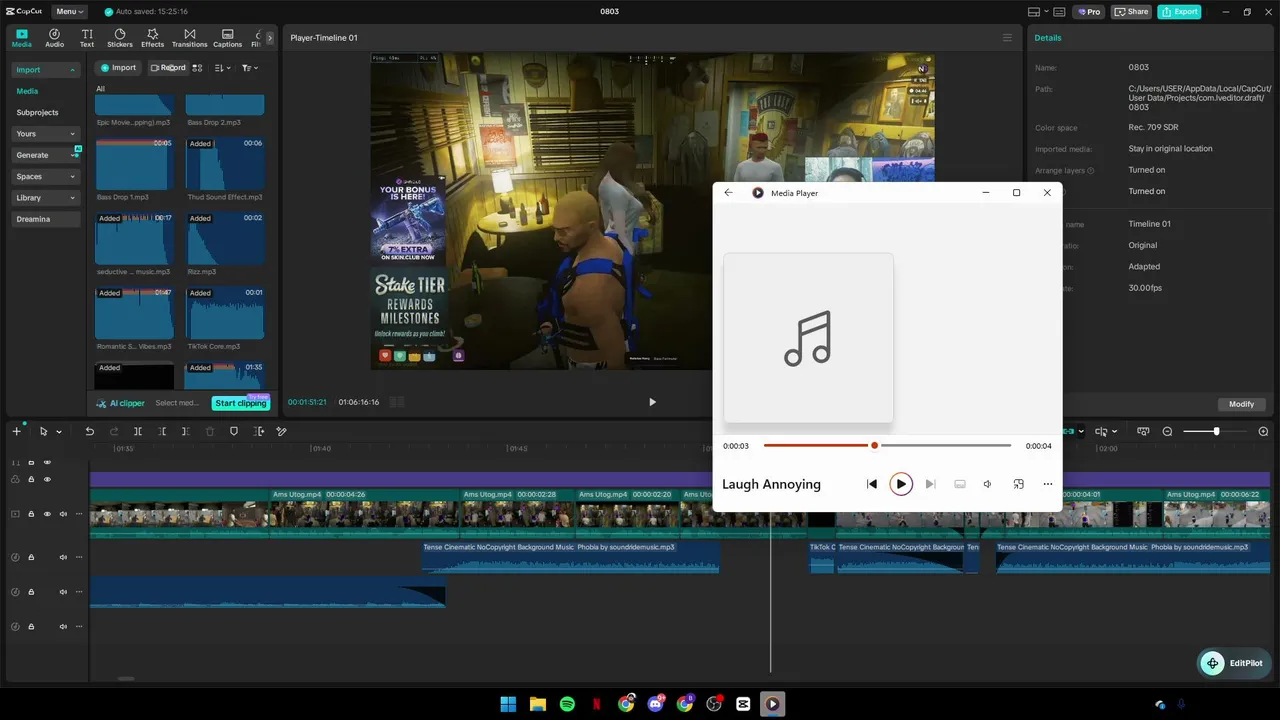Open the Effects panel
Screen dimensions: 1280x720
152,38
